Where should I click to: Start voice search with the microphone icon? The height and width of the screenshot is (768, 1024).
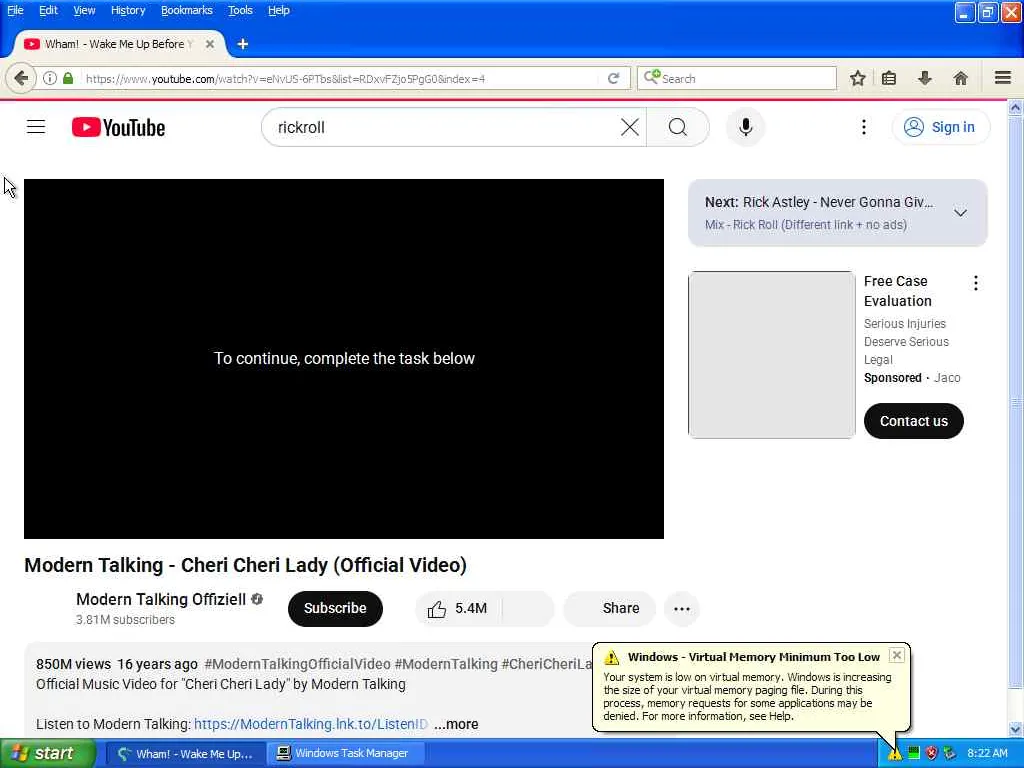click(x=745, y=127)
